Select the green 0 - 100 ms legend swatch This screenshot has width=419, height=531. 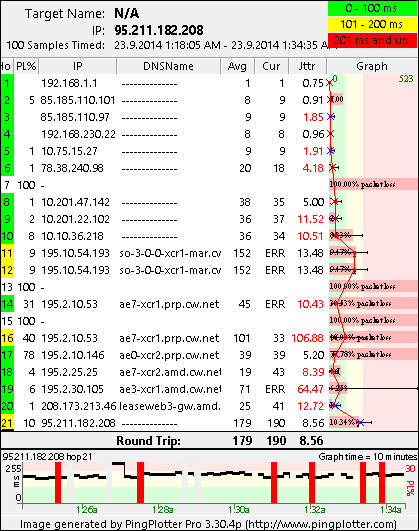point(372,8)
